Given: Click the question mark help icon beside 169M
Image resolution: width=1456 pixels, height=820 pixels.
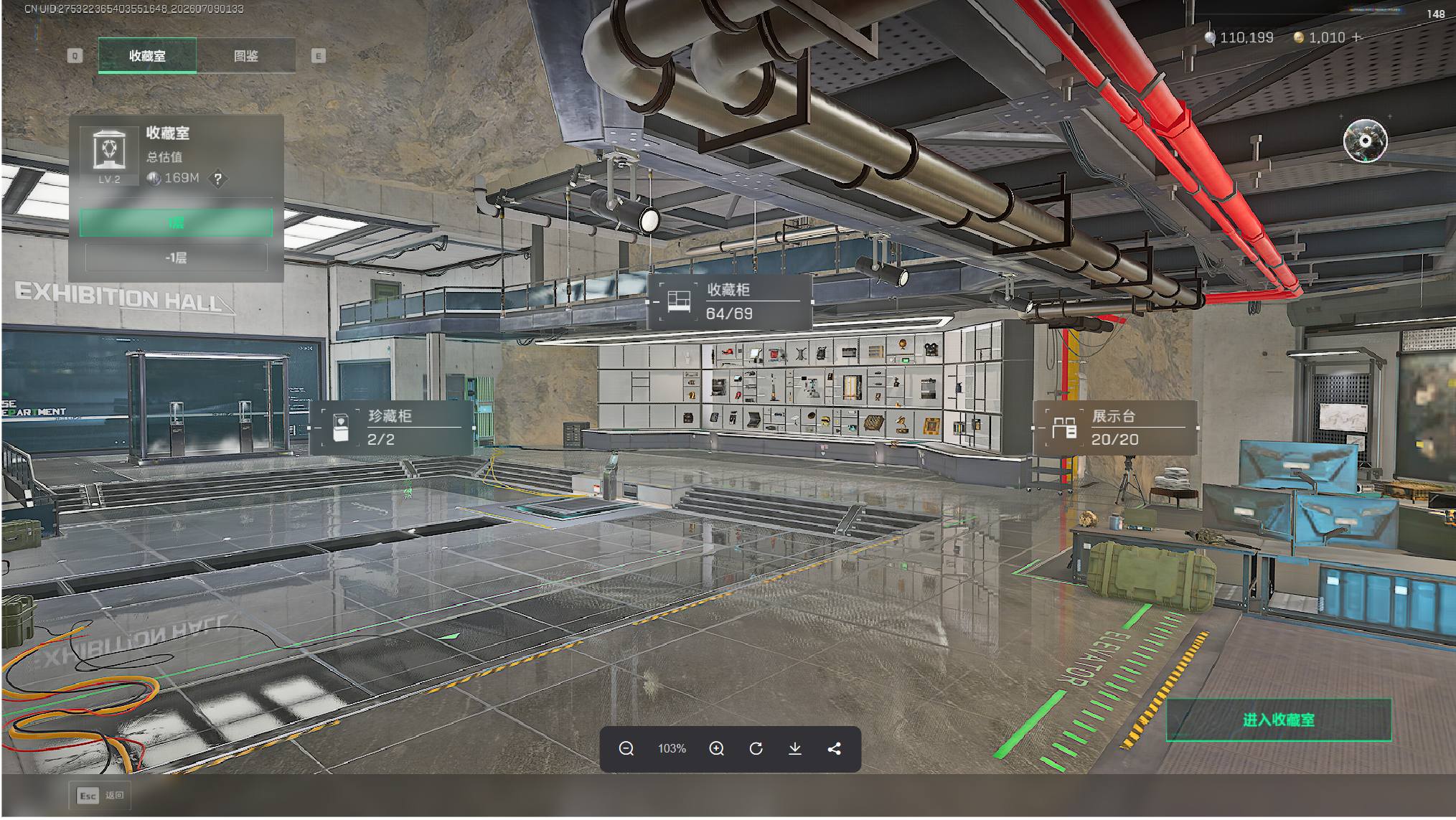Looking at the screenshot, I should (x=217, y=179).
